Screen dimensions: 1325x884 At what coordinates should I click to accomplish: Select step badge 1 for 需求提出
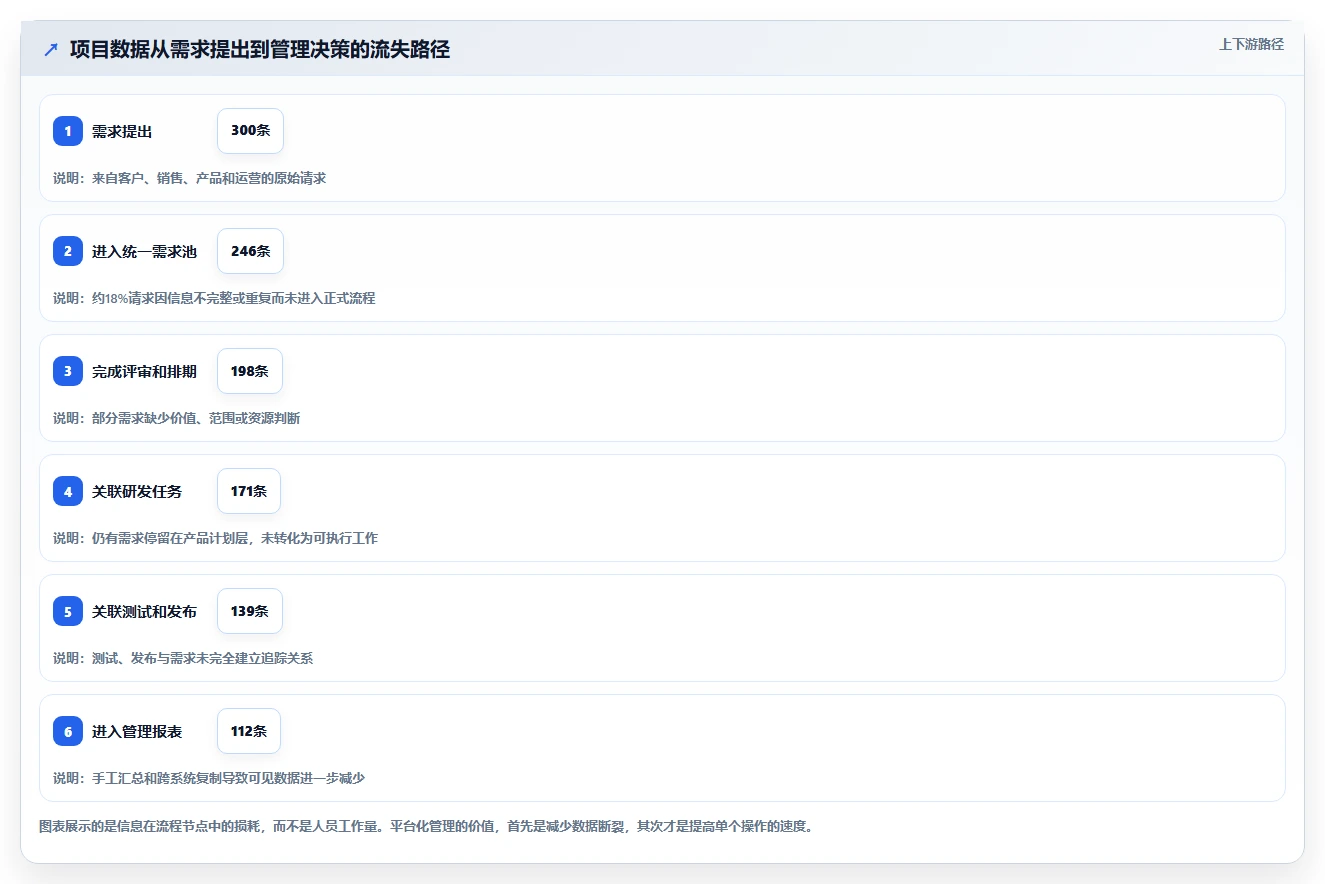(68, 131)
